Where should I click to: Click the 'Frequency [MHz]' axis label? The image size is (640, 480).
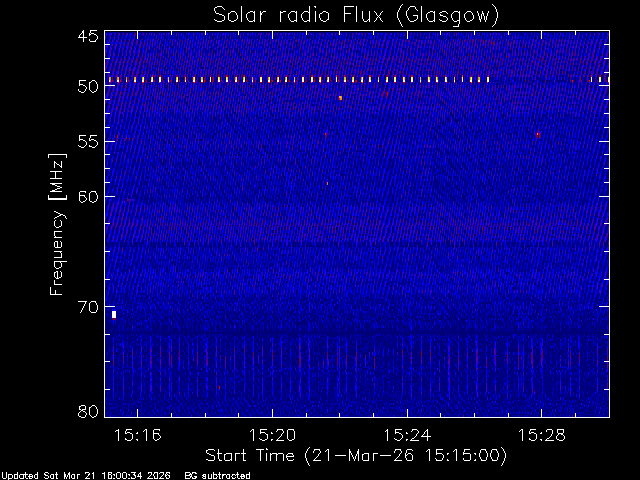click(57, 224)
